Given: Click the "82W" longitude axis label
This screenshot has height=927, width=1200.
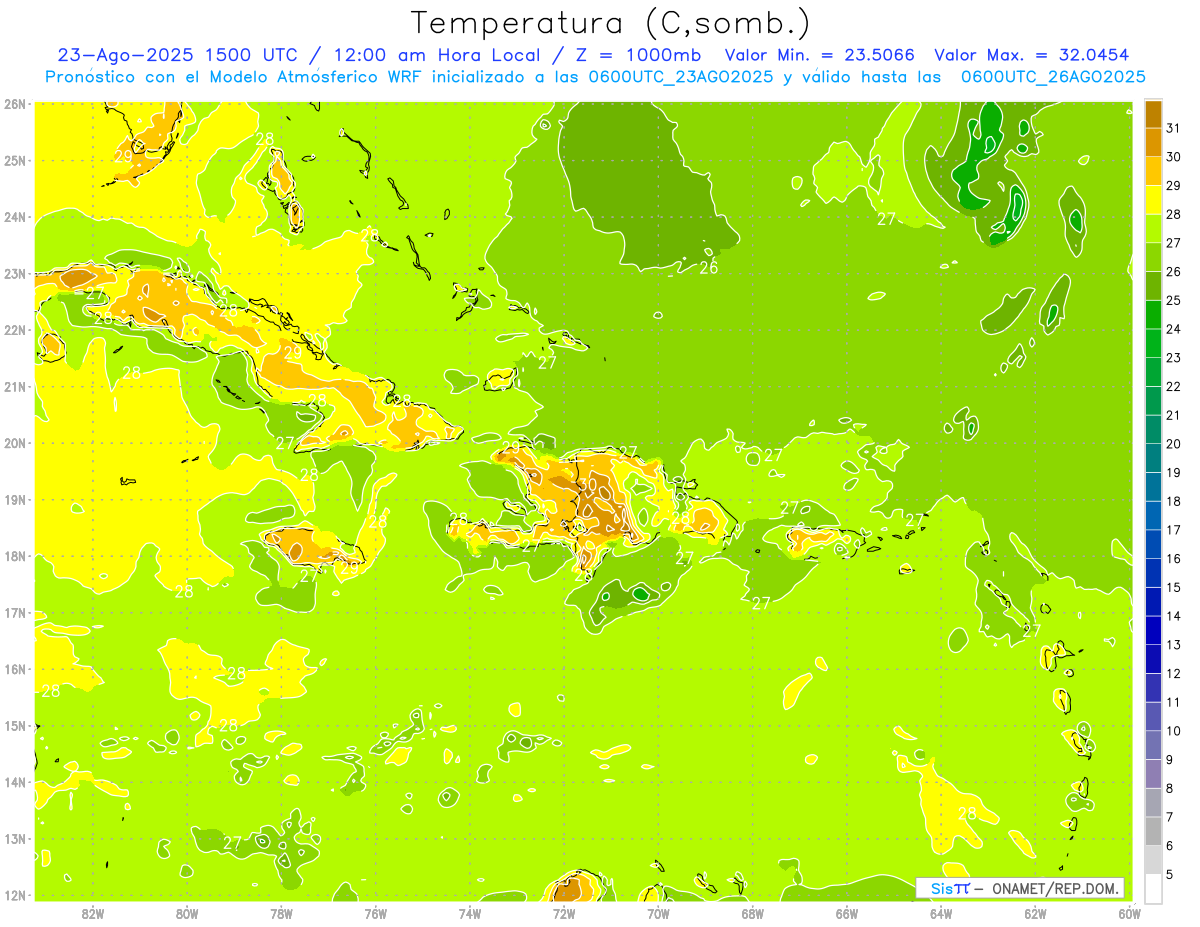Looking at the screenshot, I should [x=92, y=913].
